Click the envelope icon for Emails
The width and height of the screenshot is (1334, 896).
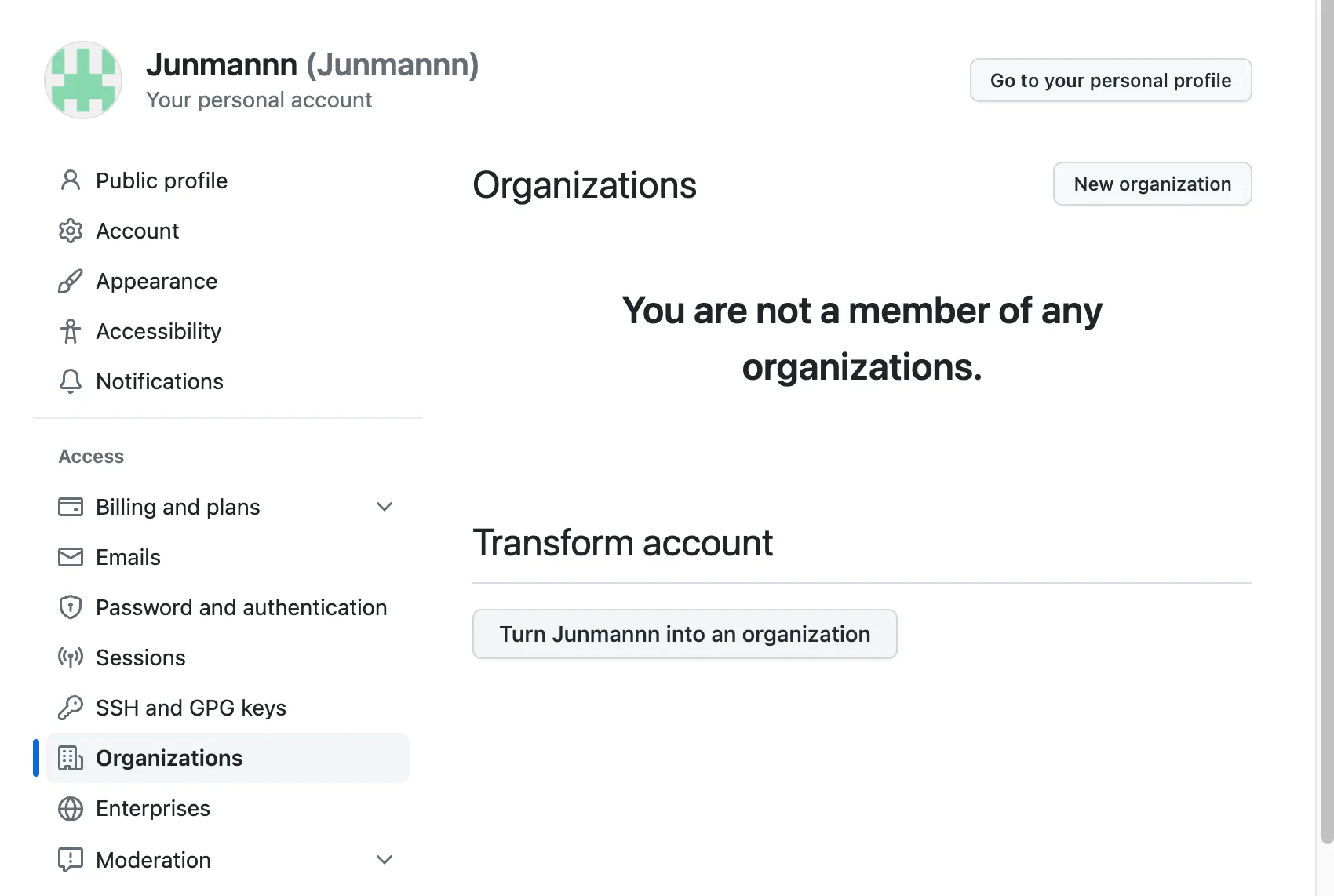pos(71,557)
